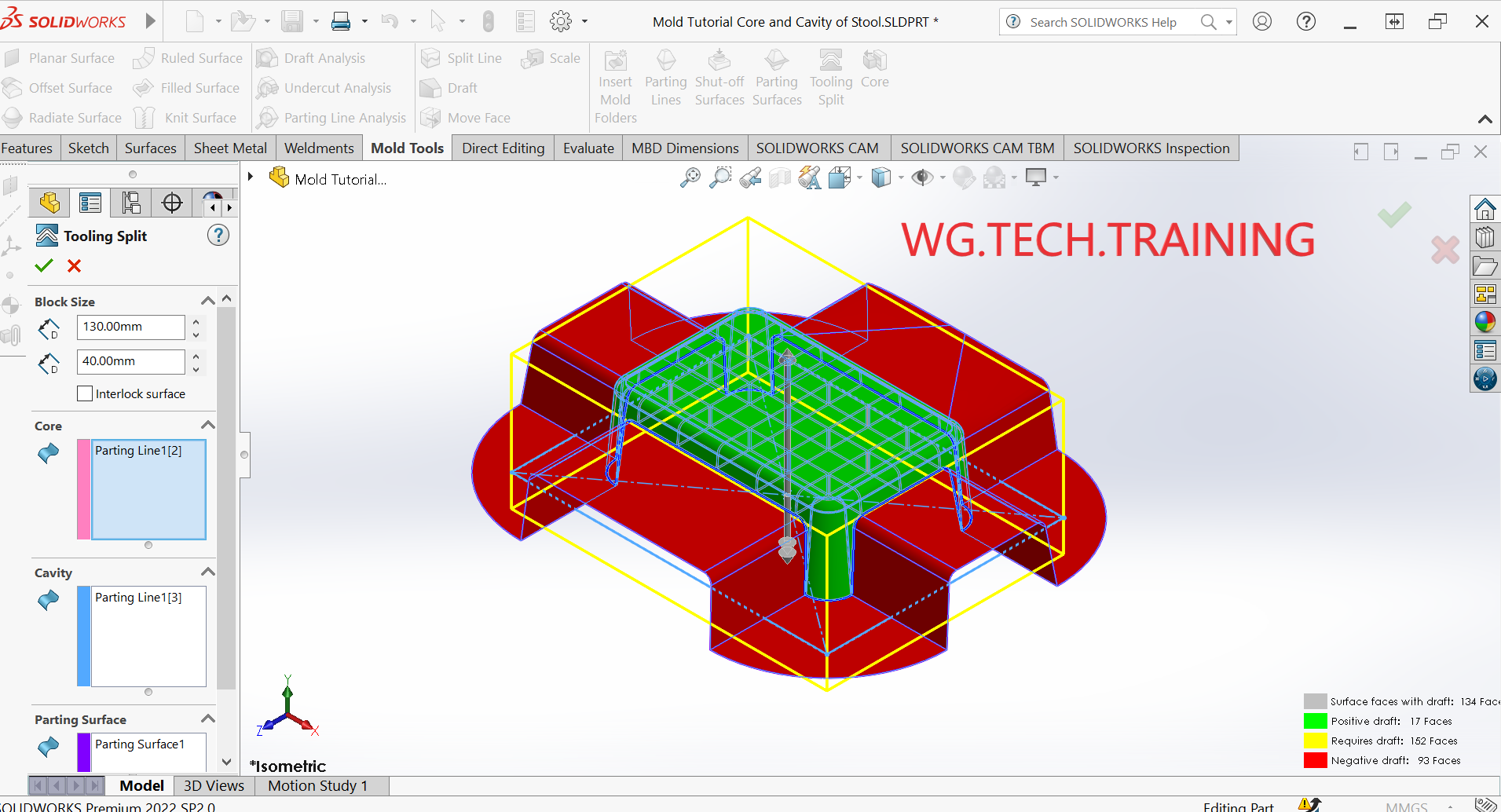The width and height of the screenshot is (1501, 812).
Task: Open the Sheet Metal tab
Action: (x=230, y=148)
